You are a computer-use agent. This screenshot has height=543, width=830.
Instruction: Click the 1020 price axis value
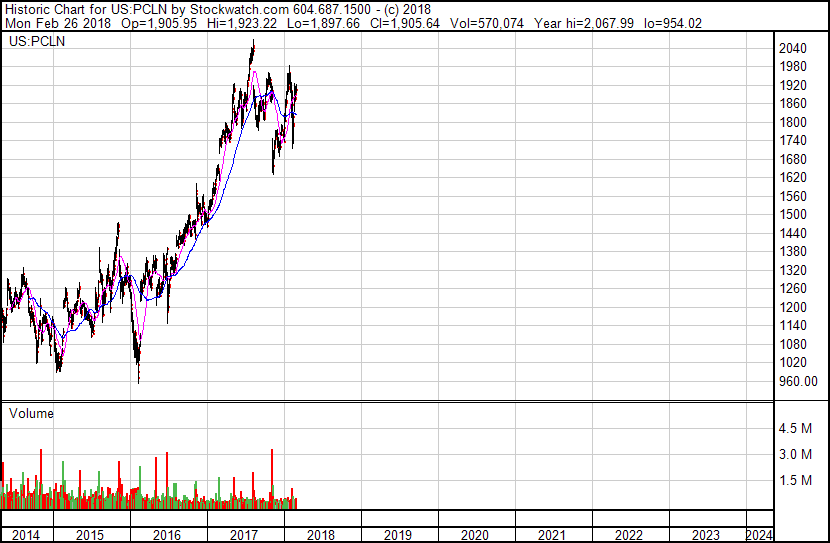point(793,363)
